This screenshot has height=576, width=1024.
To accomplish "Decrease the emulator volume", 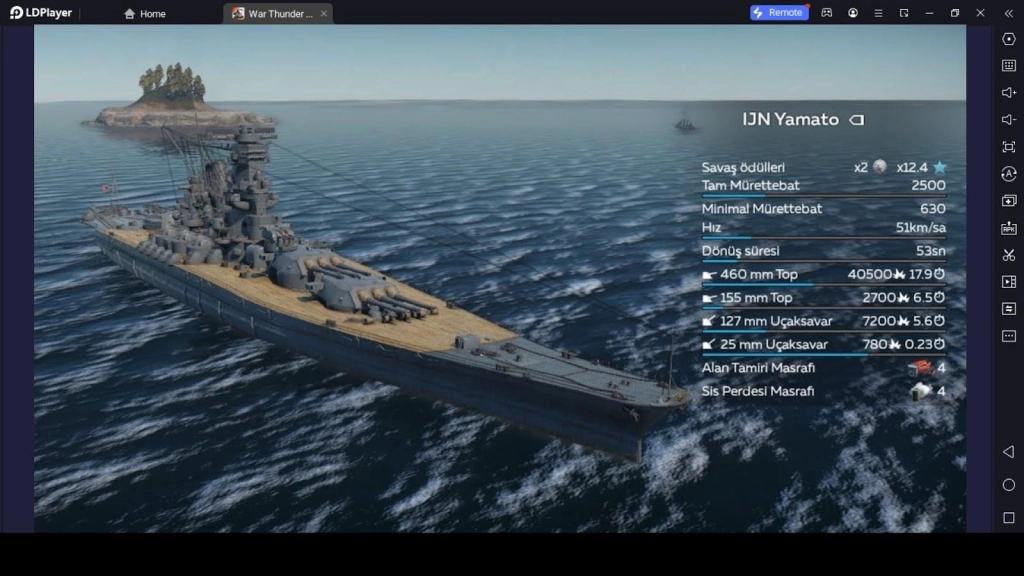I will coord(1007,117).
